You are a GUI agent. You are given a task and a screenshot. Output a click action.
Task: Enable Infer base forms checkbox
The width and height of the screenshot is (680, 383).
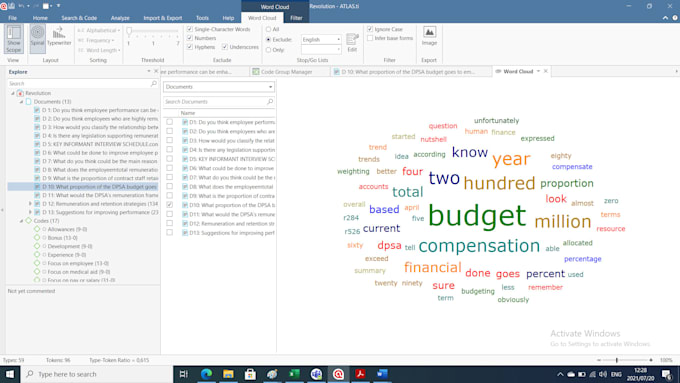[x=370, y=38]
